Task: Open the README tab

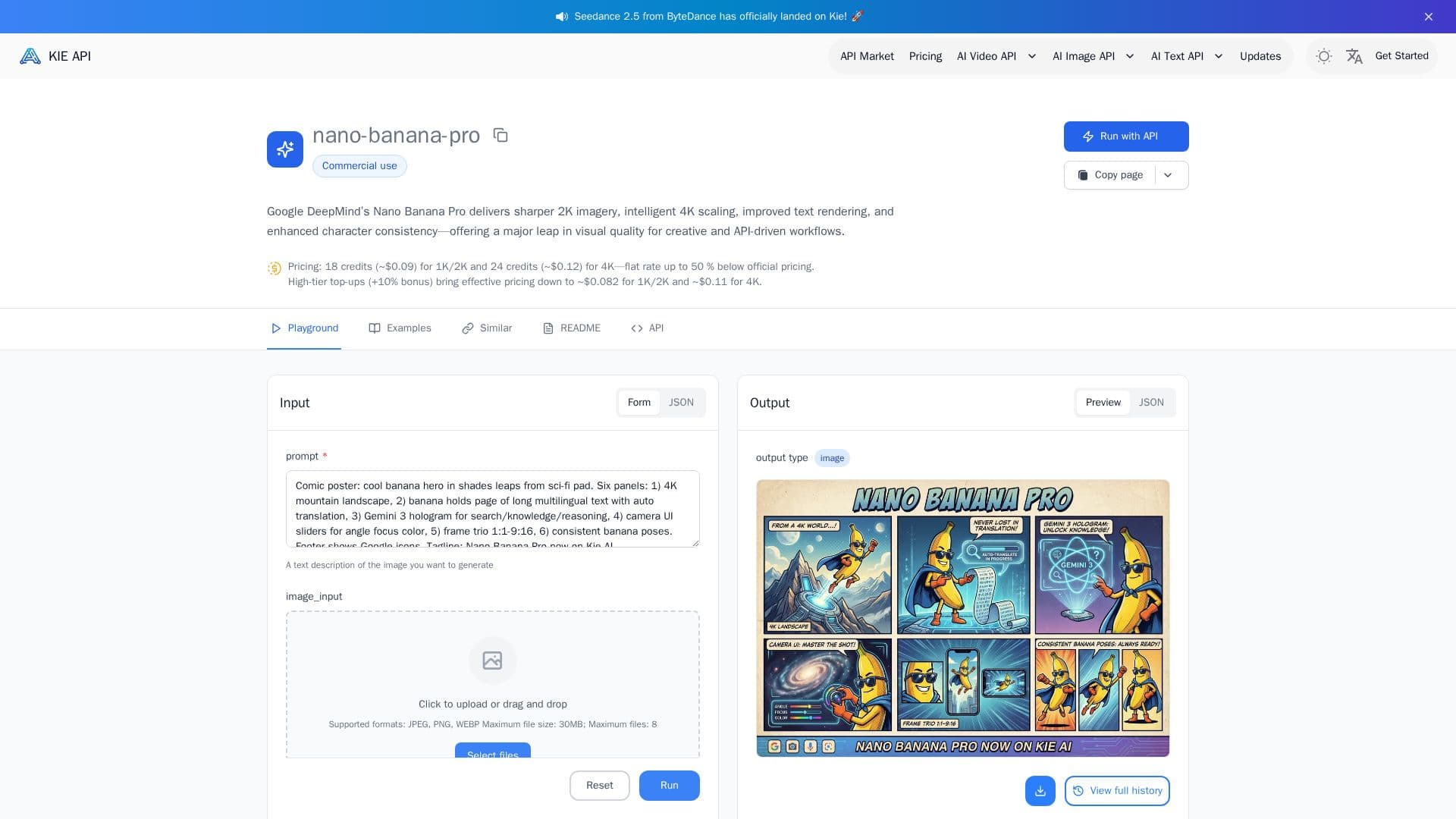Action: coord(572,328)
